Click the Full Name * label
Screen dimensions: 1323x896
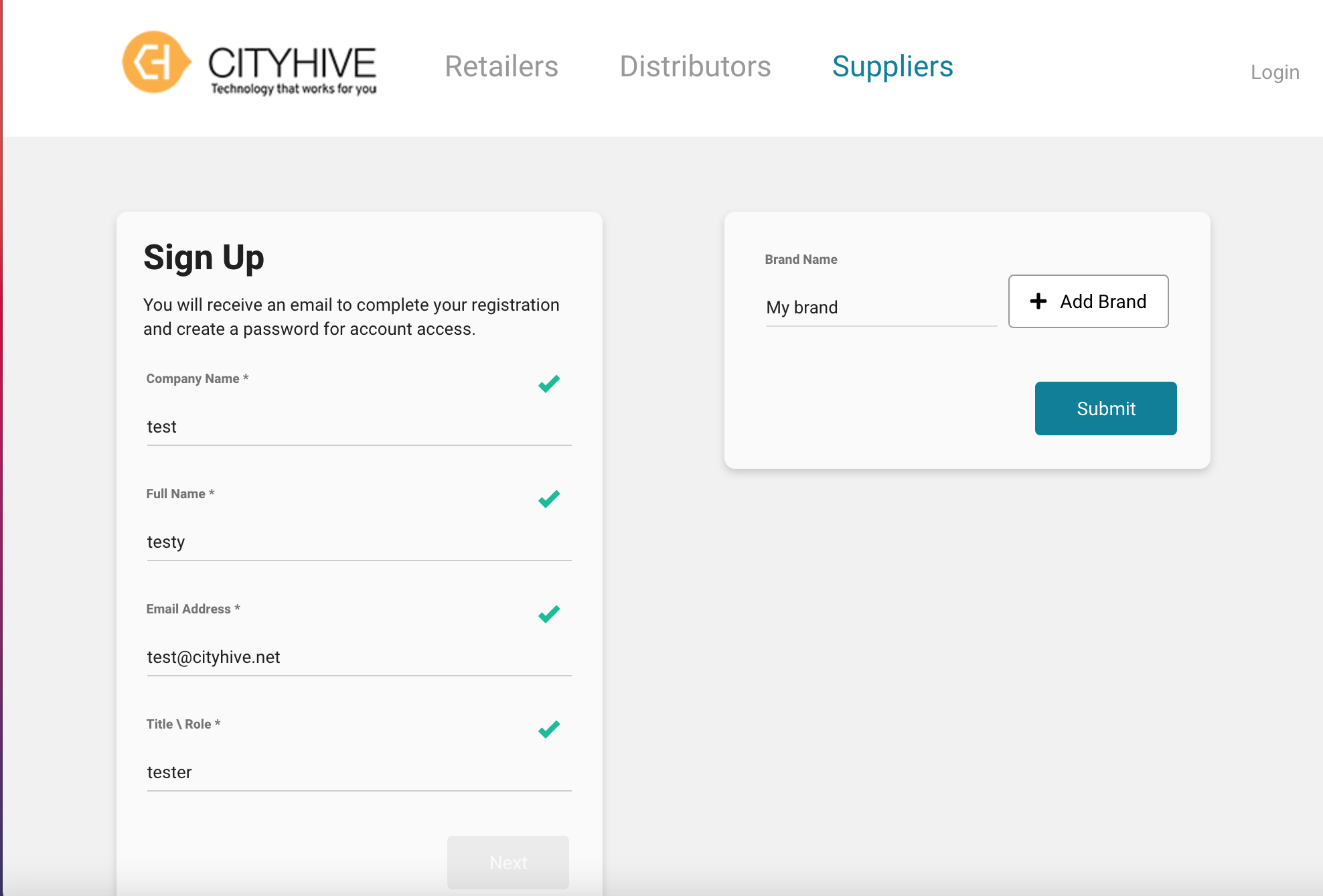tap(181, 494)
